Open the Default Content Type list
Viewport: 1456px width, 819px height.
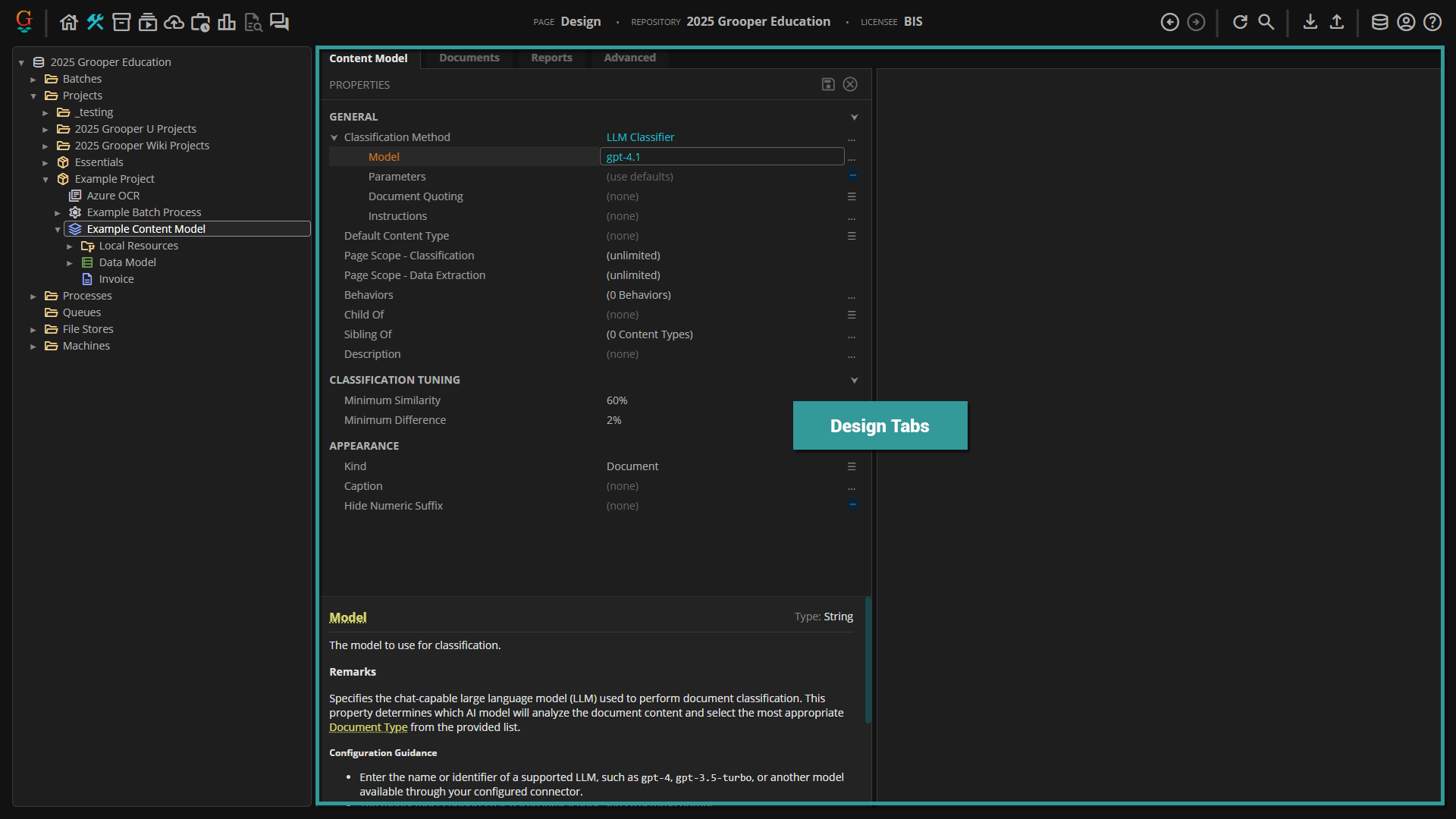point(852,236)
